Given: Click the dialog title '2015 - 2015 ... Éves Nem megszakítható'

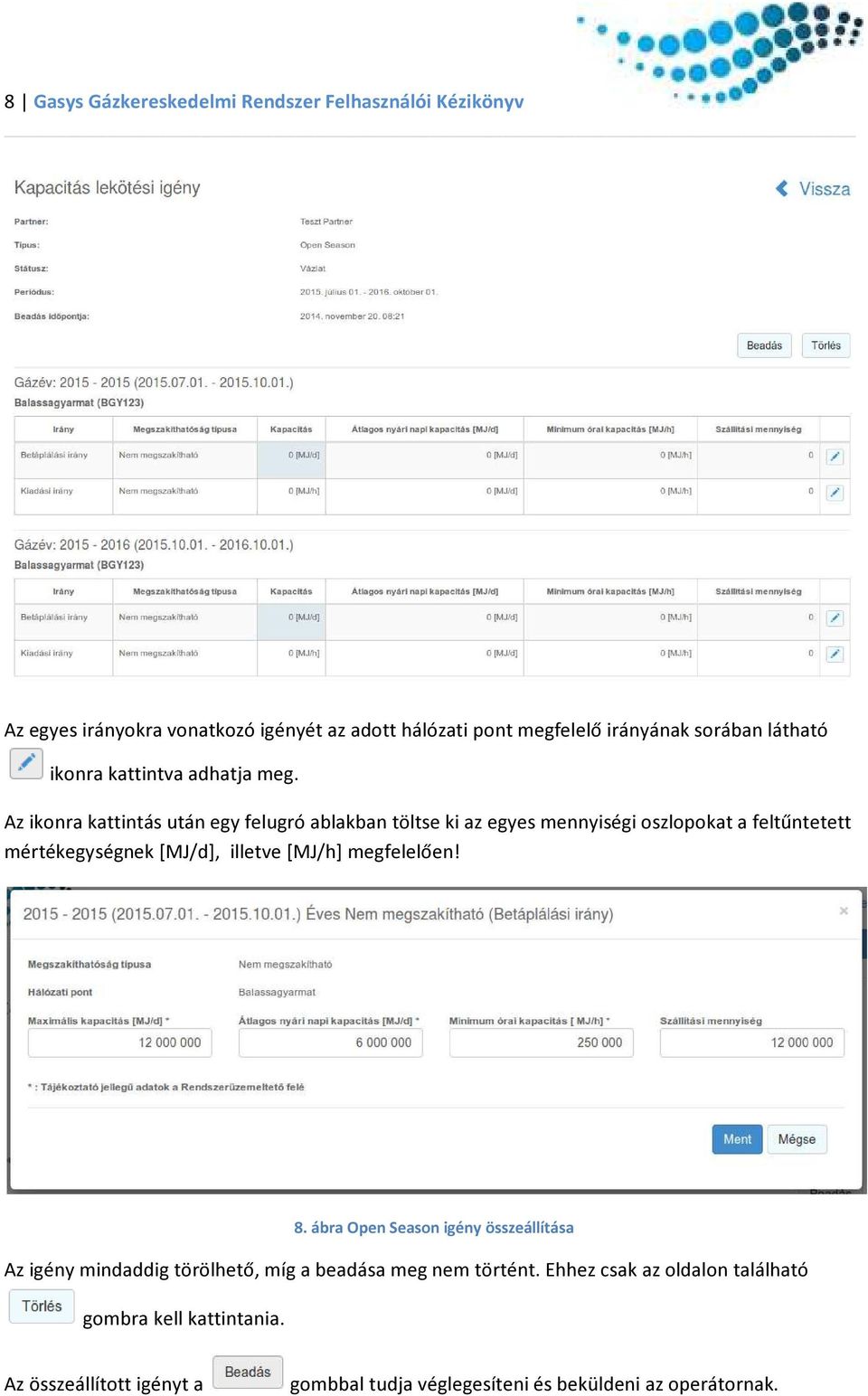Looking at the screenshot, I should click(x=318, y=914).
